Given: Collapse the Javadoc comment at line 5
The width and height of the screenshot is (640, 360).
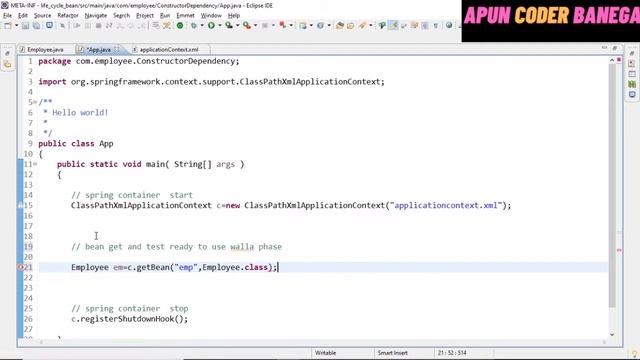Looking at the screenshot, I should 35,102.
